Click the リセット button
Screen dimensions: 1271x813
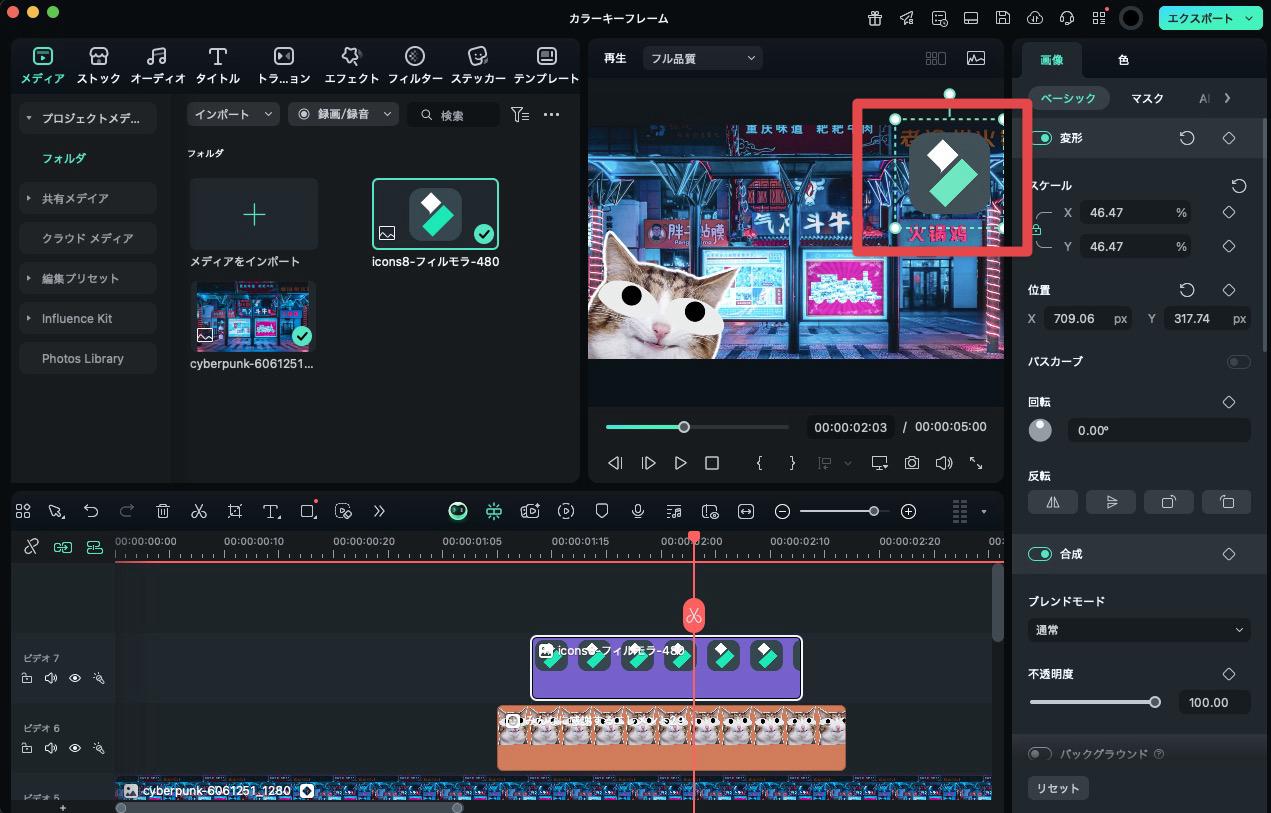[1058, 788]
